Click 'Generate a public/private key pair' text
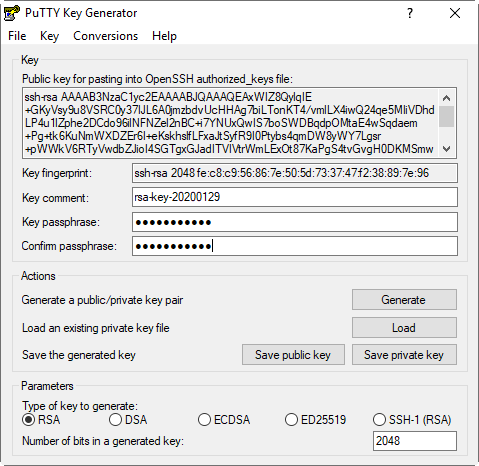479x466 pixels. (x=102, y=300)
